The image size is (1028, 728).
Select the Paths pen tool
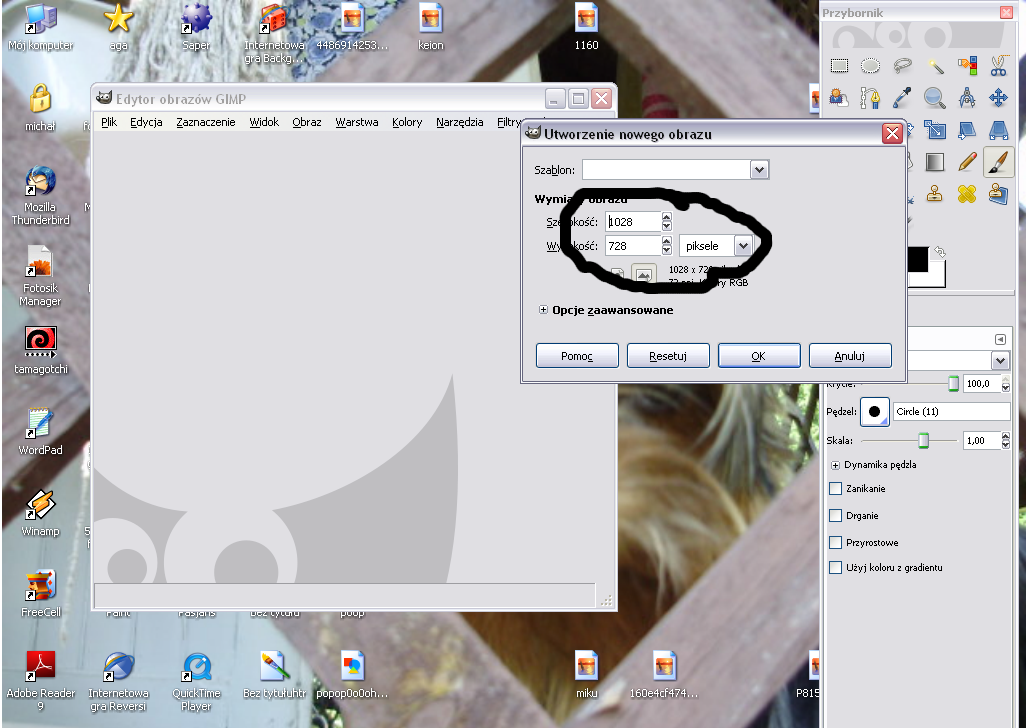pos(871,98)
